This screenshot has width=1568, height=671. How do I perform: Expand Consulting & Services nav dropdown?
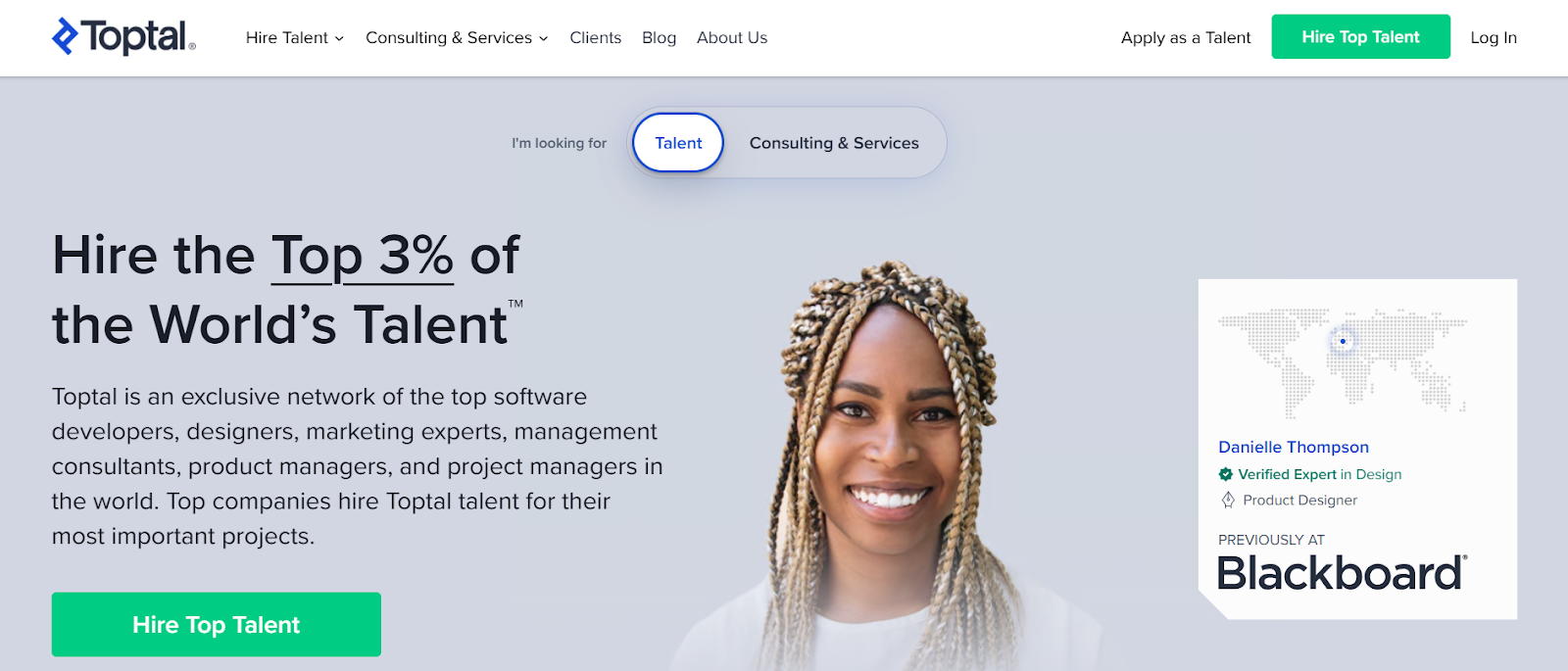click(x=457, y=37)
